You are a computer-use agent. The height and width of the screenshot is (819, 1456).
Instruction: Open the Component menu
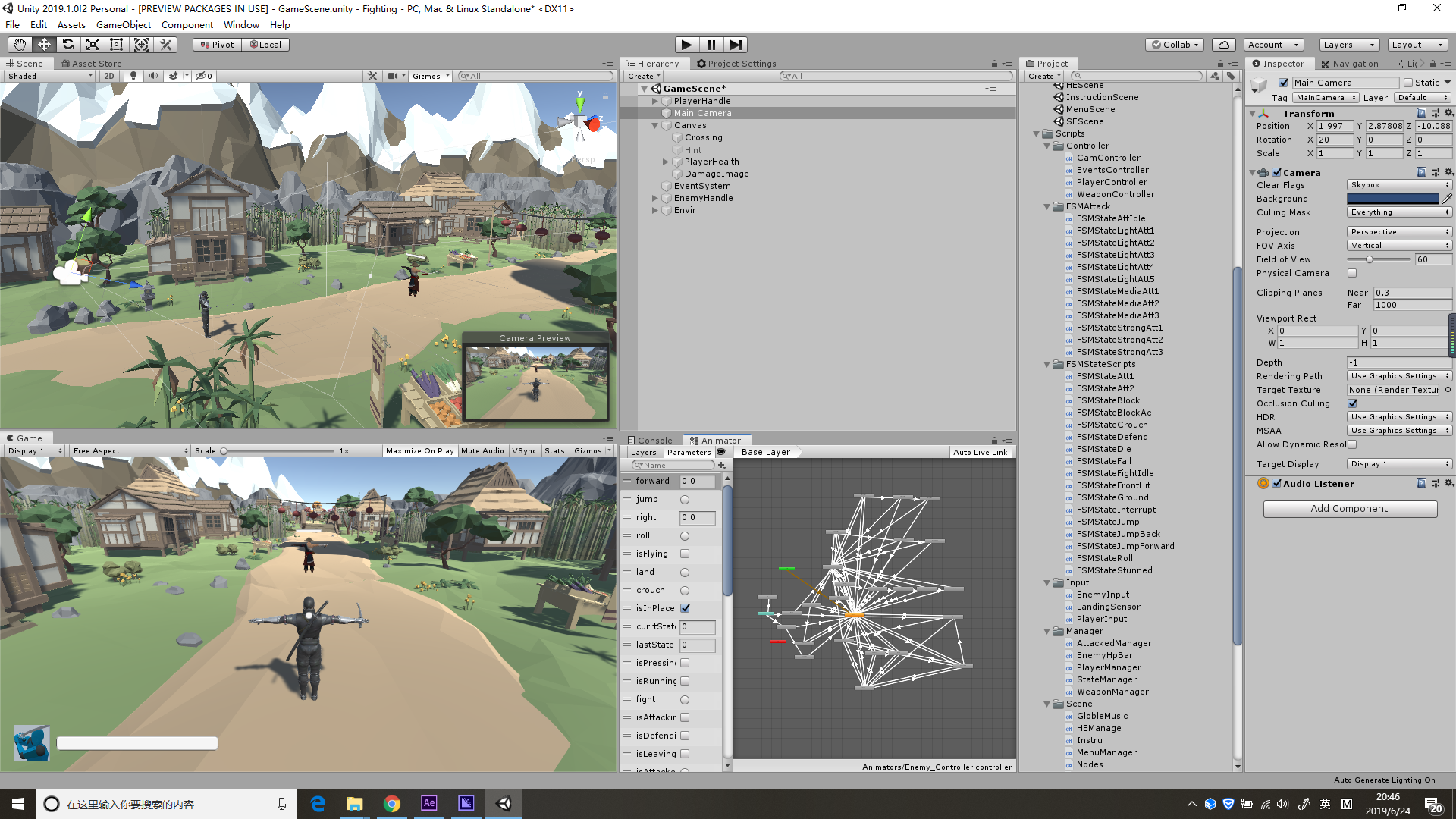(187, 25)
